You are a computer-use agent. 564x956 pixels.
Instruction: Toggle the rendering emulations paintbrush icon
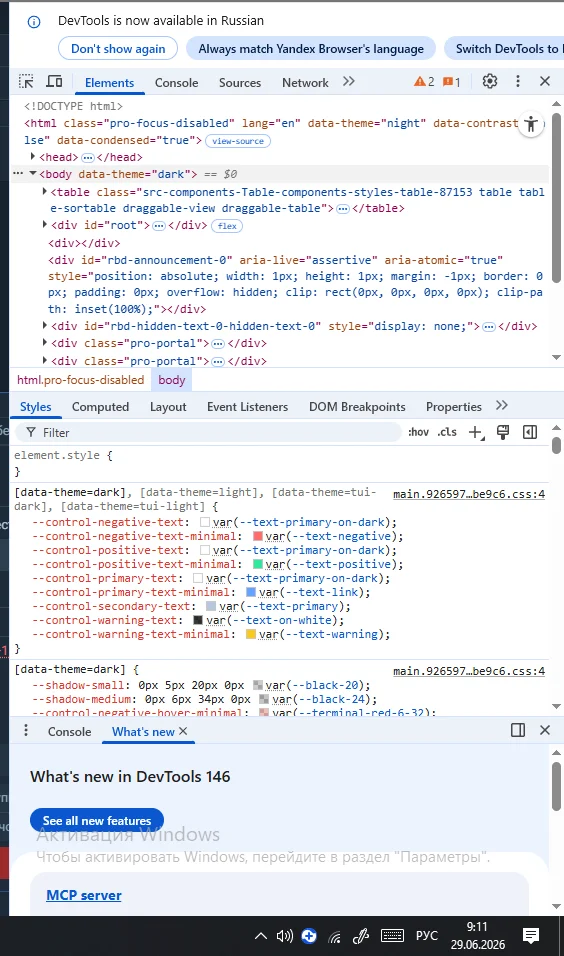503,432
